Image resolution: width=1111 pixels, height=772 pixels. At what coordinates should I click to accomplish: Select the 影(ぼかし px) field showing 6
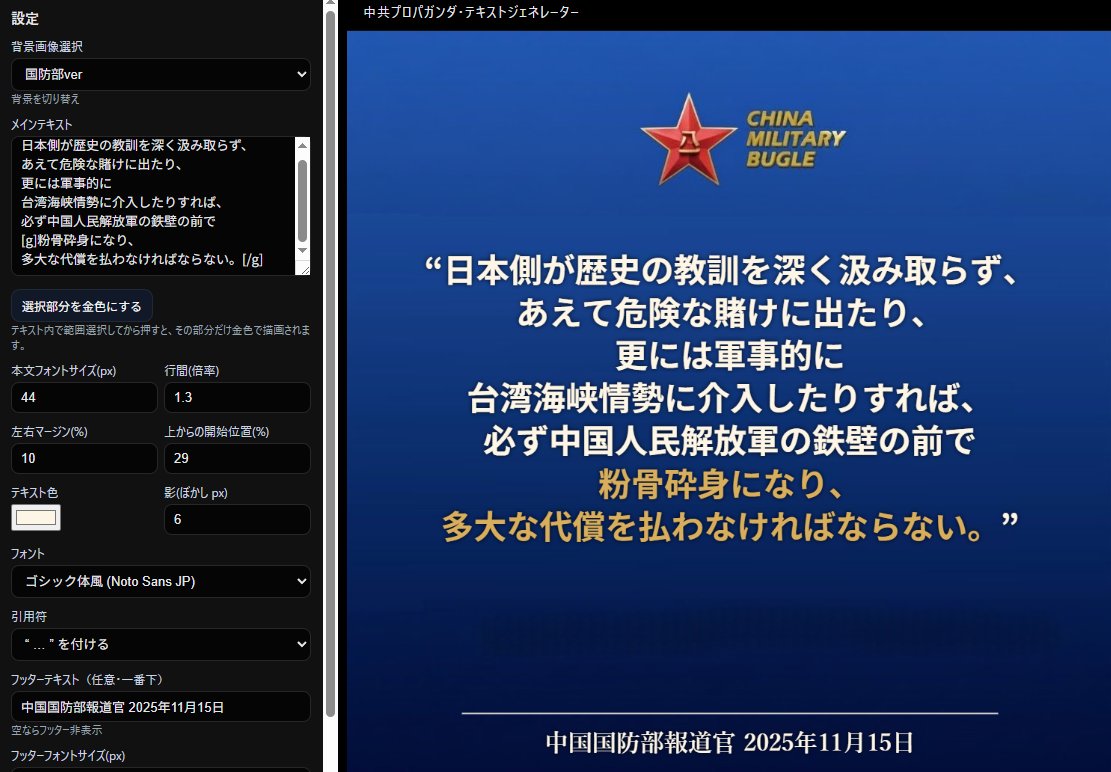click(237, 519)
